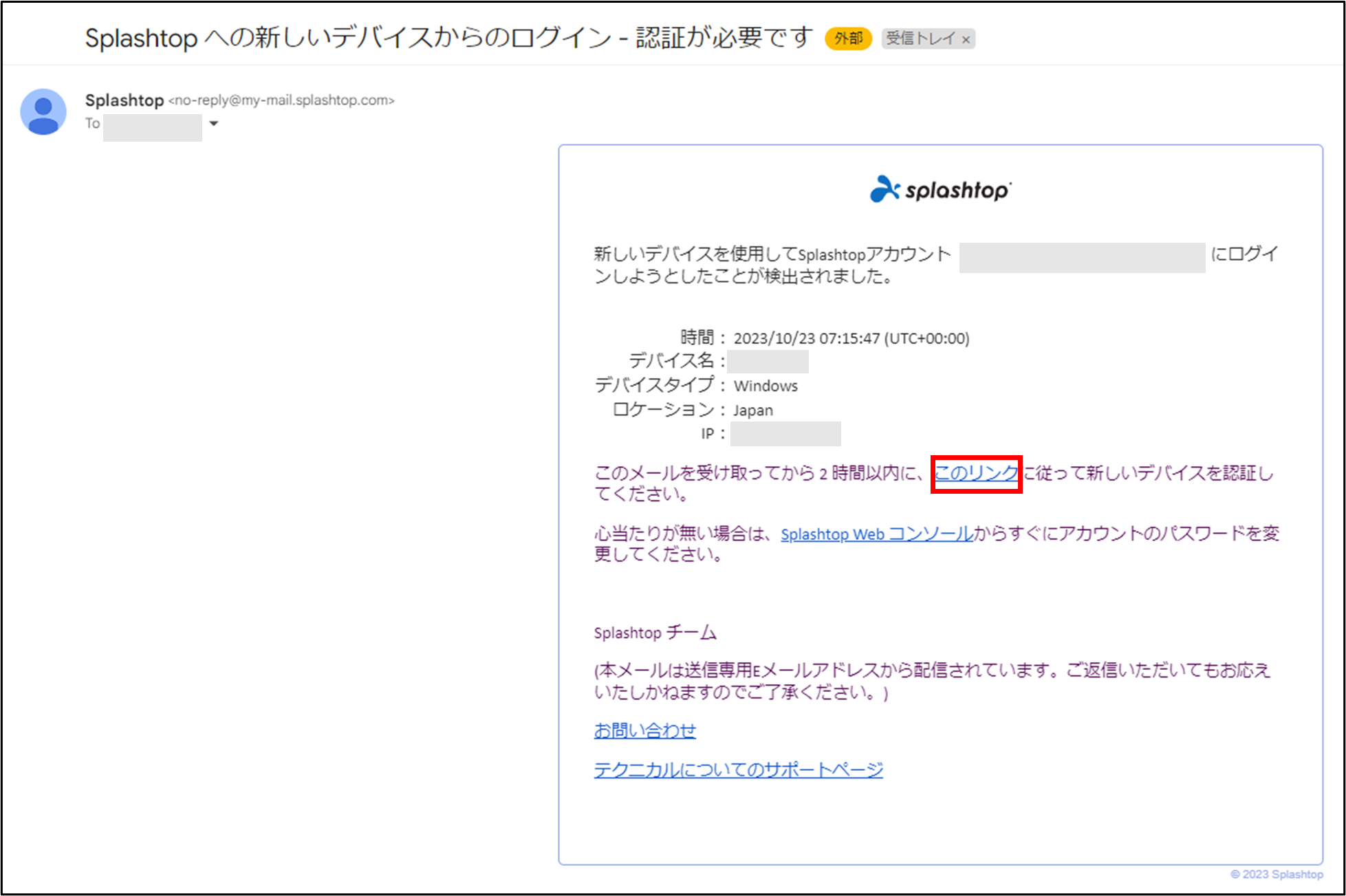1346x896 pixels.
Task: Open the お問い合わせ contact link
Action: tap(645, 730)
